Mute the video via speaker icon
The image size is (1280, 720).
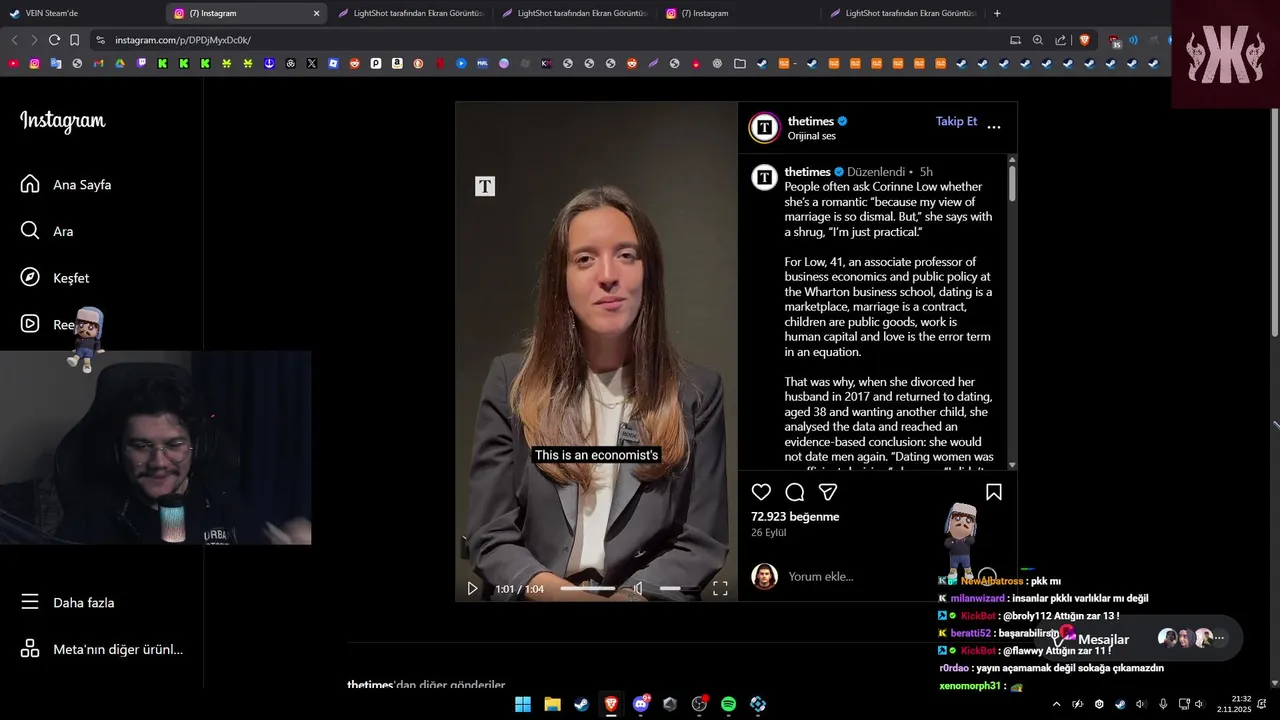pos(638,589)
